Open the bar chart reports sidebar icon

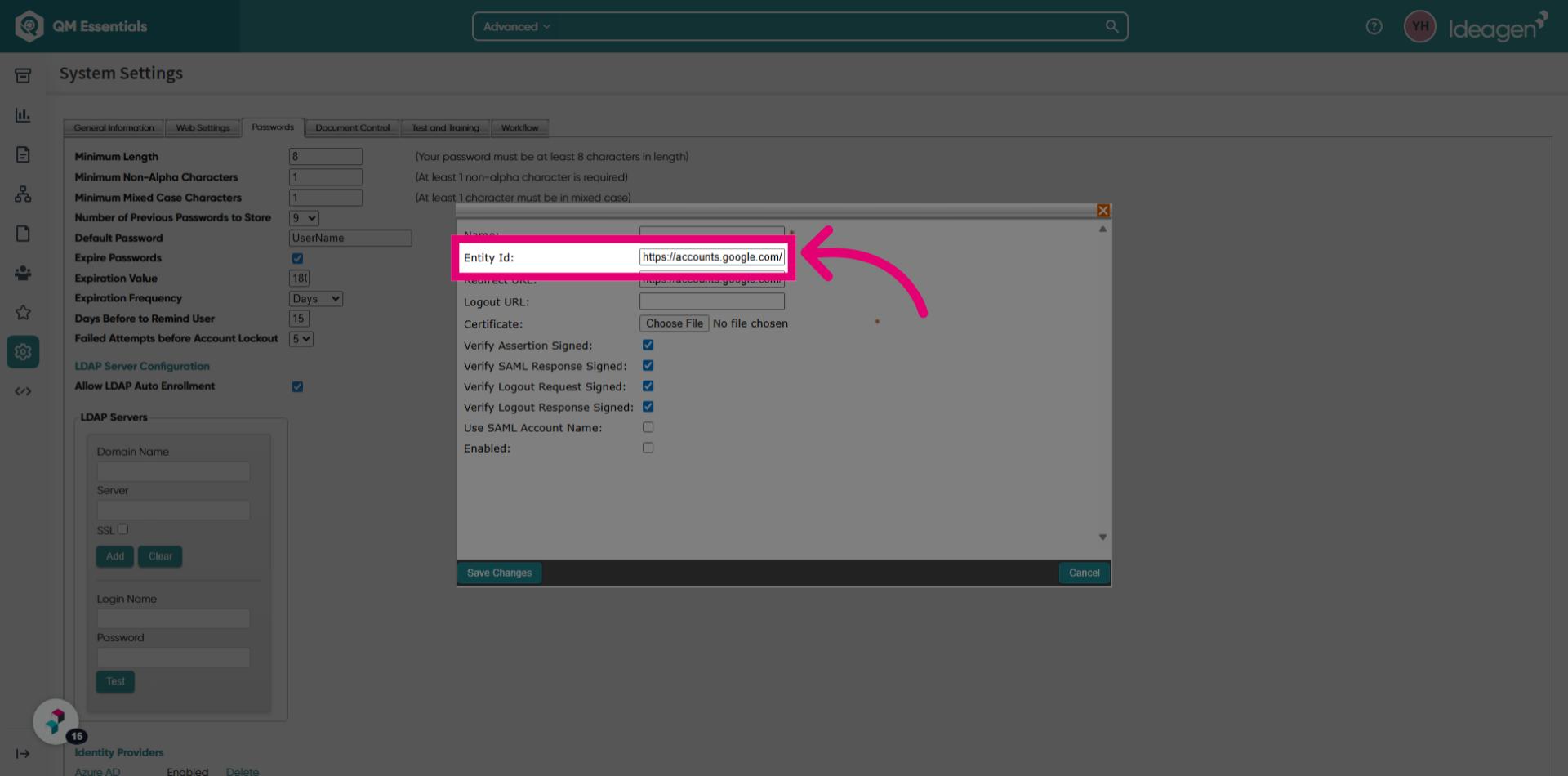click(x=23, y=115)
